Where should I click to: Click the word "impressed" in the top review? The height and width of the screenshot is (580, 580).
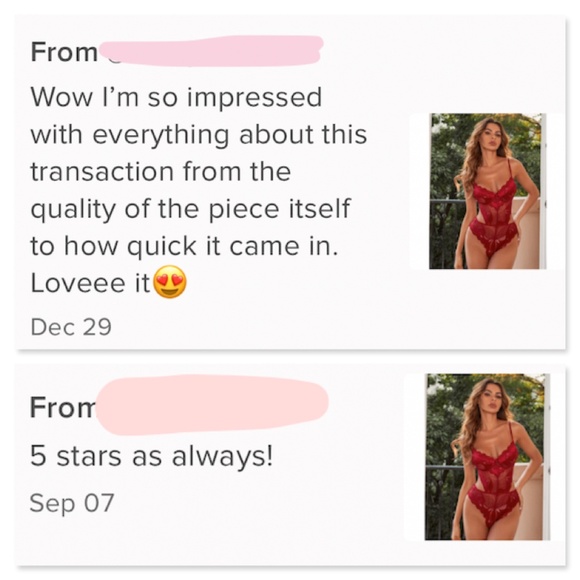tap(254, 98)
